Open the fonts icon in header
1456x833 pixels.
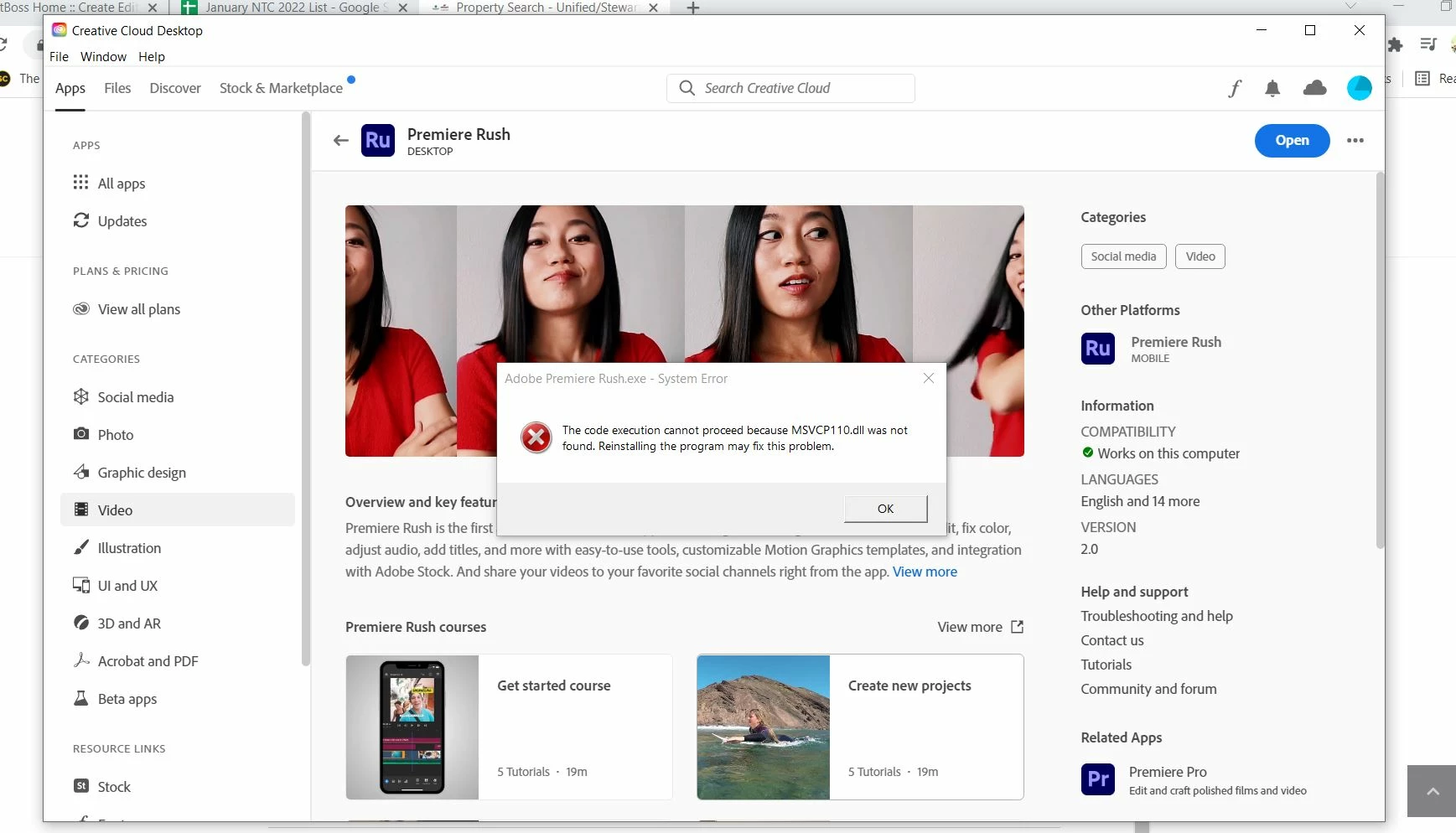(x=1235, y=88)
